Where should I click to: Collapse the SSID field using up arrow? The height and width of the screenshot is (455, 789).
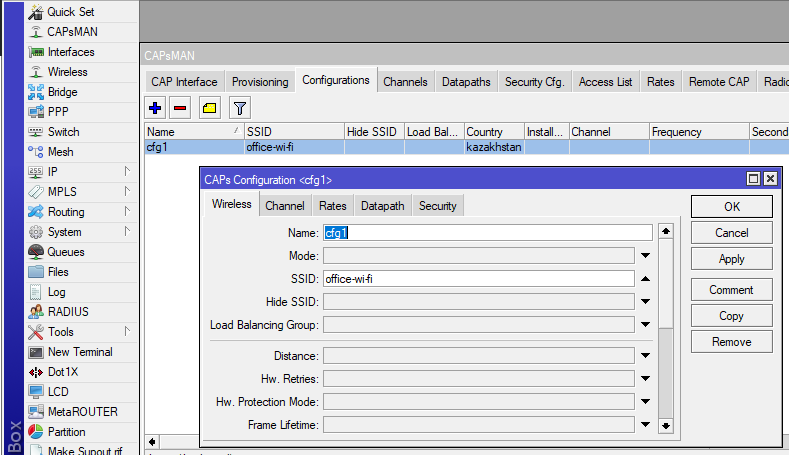pyautogui.click(x=645, y=279)
